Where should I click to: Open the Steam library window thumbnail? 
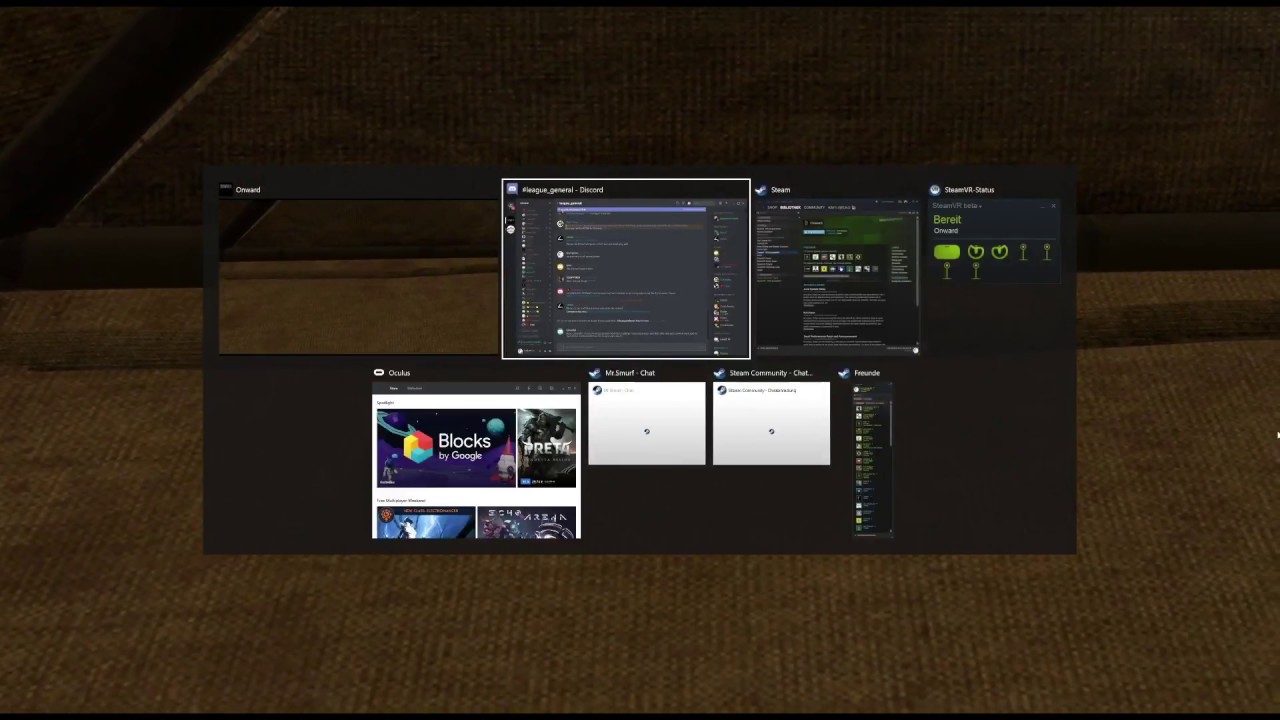(x=837, y=277)
